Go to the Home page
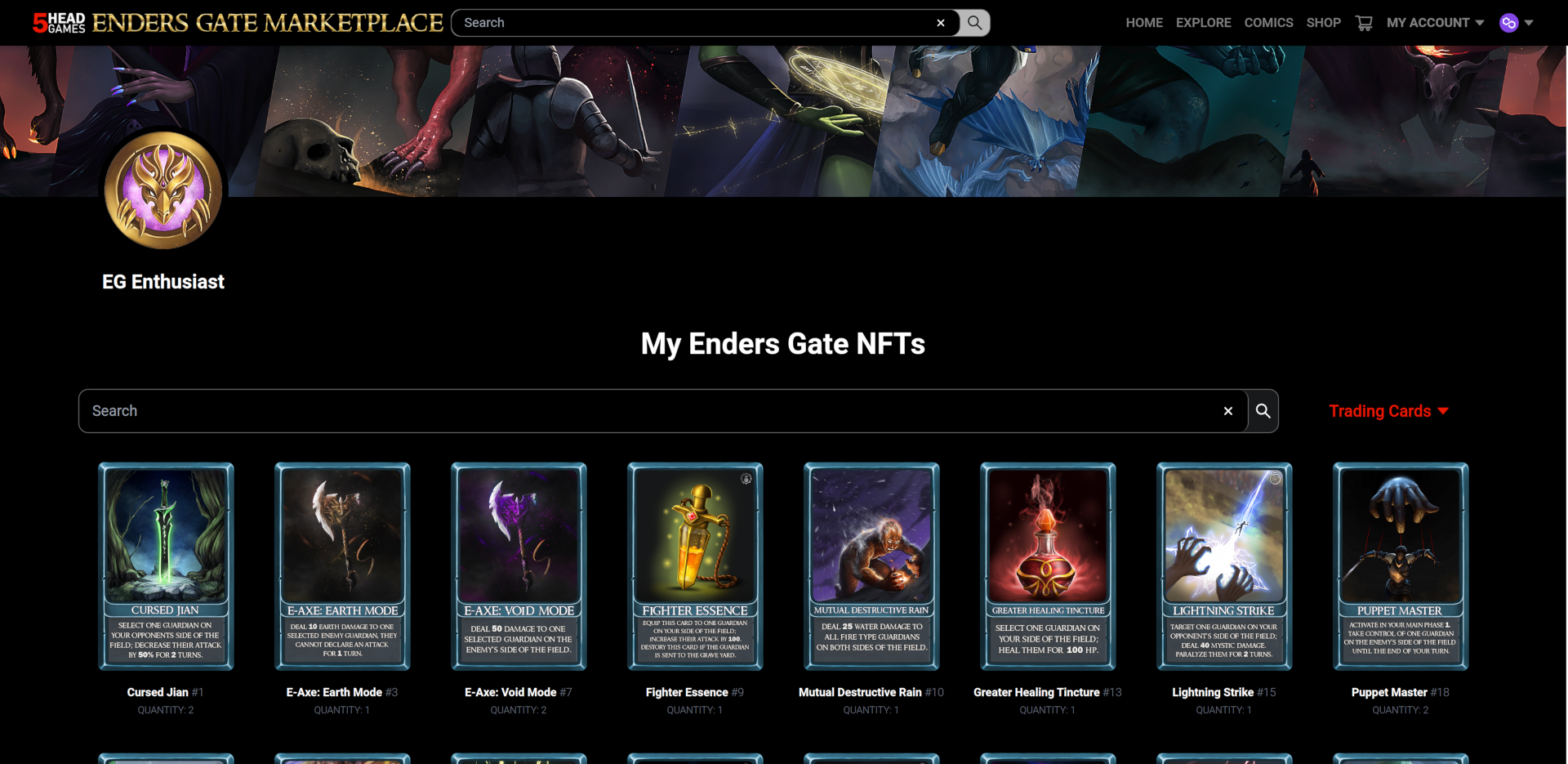1568x764 pixels. pyautogui.click(x=1144, y=23)
